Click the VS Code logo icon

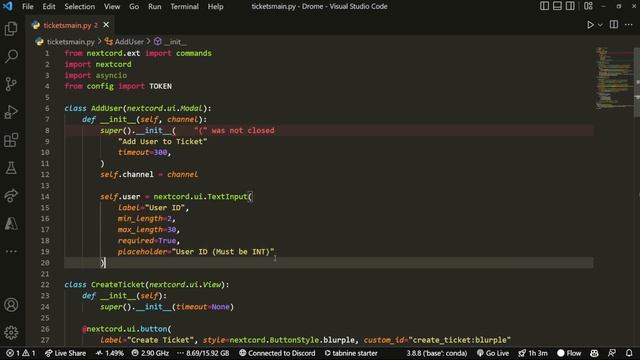[8, 6]
